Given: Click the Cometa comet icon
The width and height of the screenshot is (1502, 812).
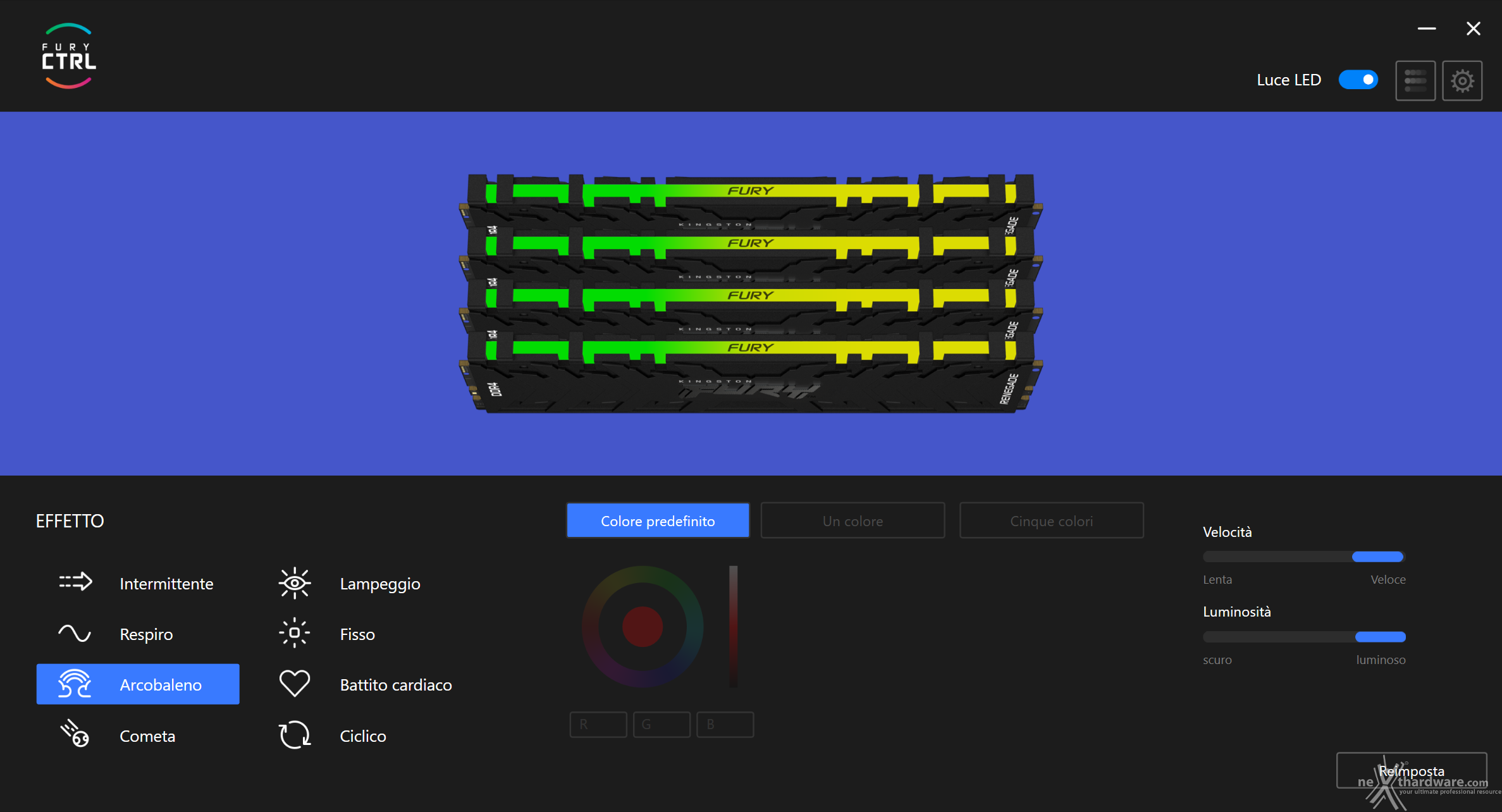Looking at the screenshot, I should coord(75,734).
